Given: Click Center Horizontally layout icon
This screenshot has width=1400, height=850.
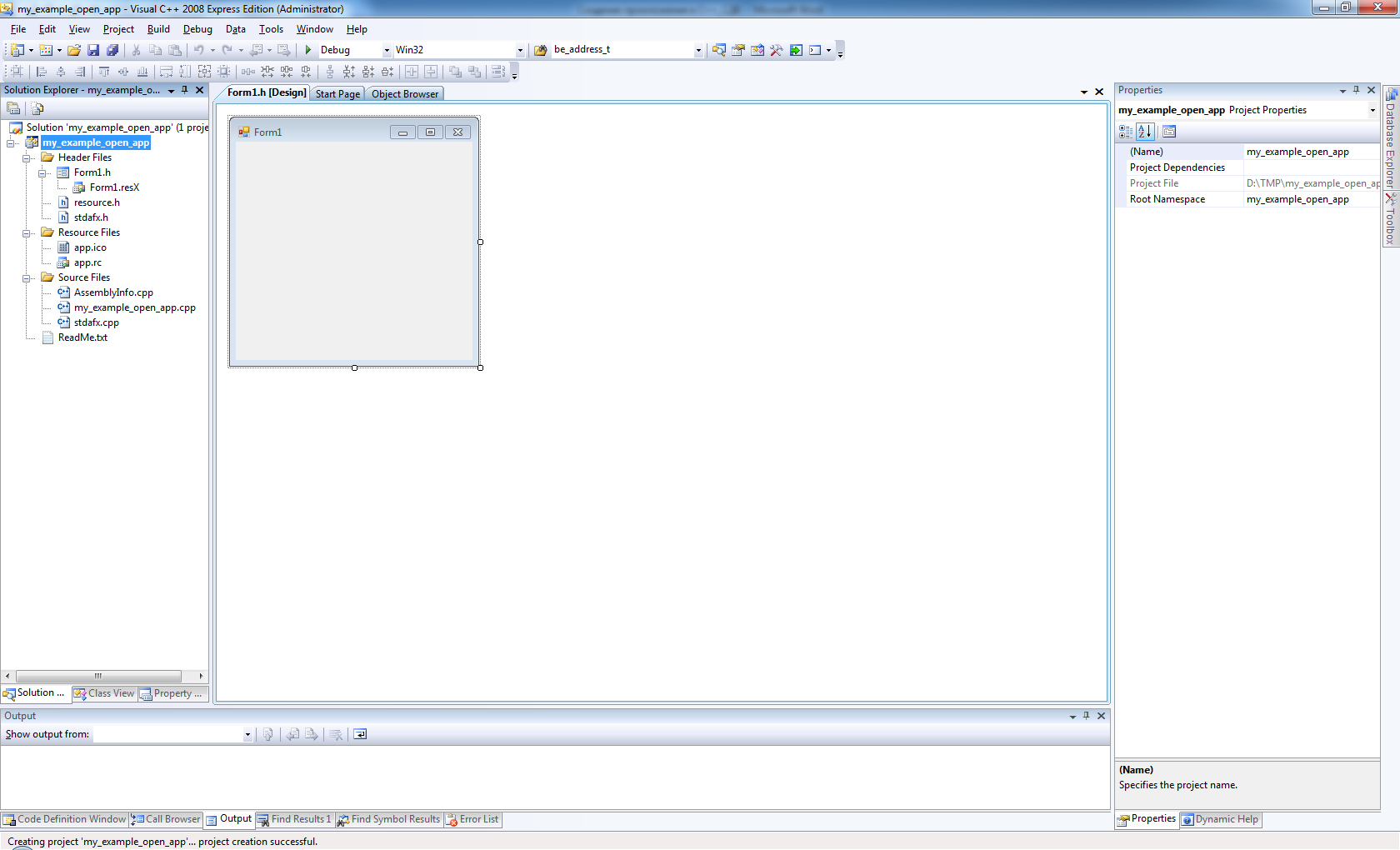Looking at the screenshot, I should 412,72.
